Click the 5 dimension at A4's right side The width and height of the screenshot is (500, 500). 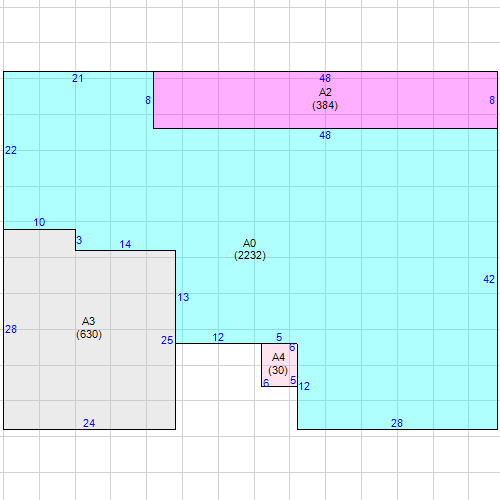pos(293,380)
